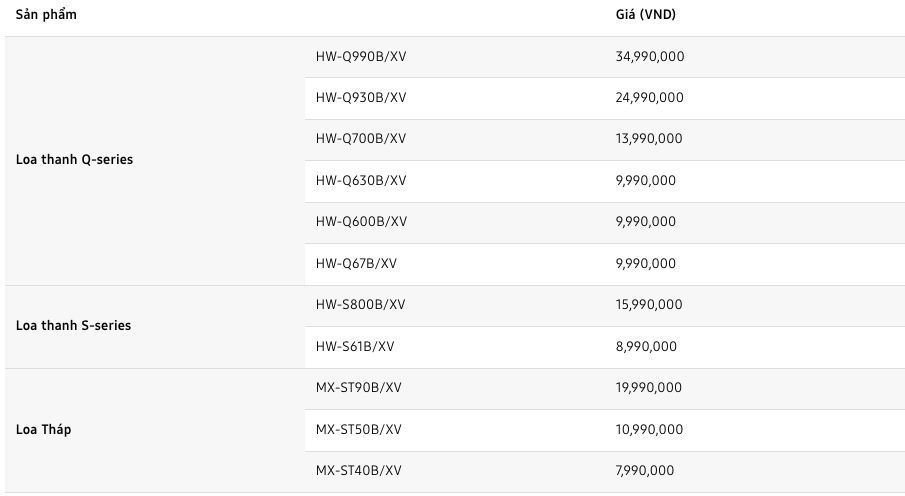Select the Loa thanh S-series category cell
The height and width of the screenshot is (496, 905).
click(x=155, y=326)
